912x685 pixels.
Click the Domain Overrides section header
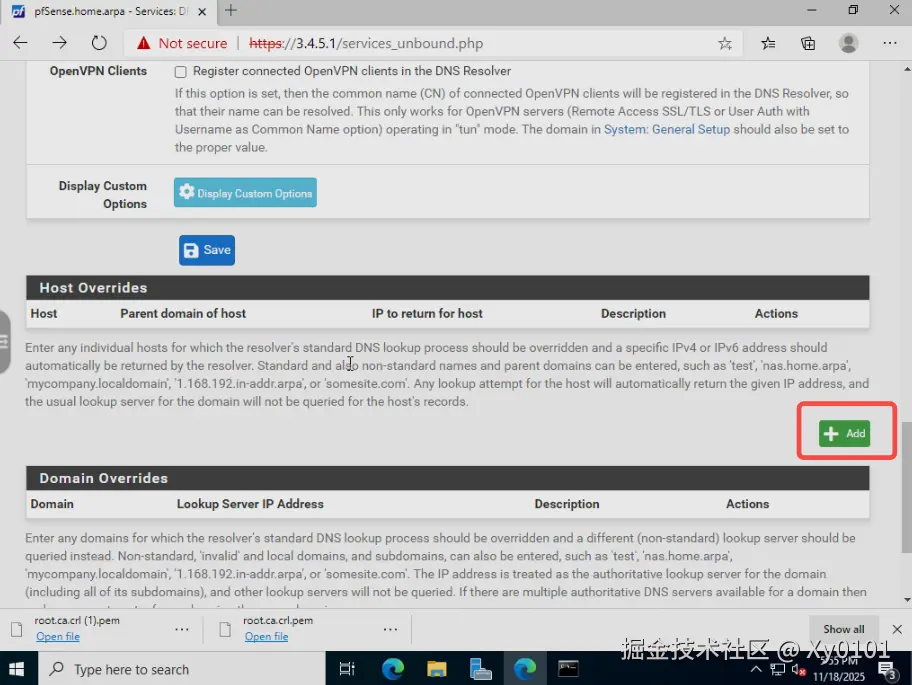447,478
